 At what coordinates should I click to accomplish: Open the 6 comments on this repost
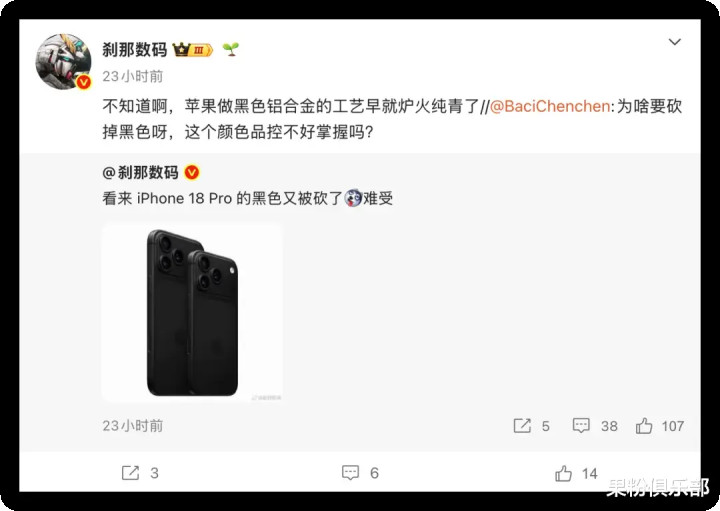point(360,473)
